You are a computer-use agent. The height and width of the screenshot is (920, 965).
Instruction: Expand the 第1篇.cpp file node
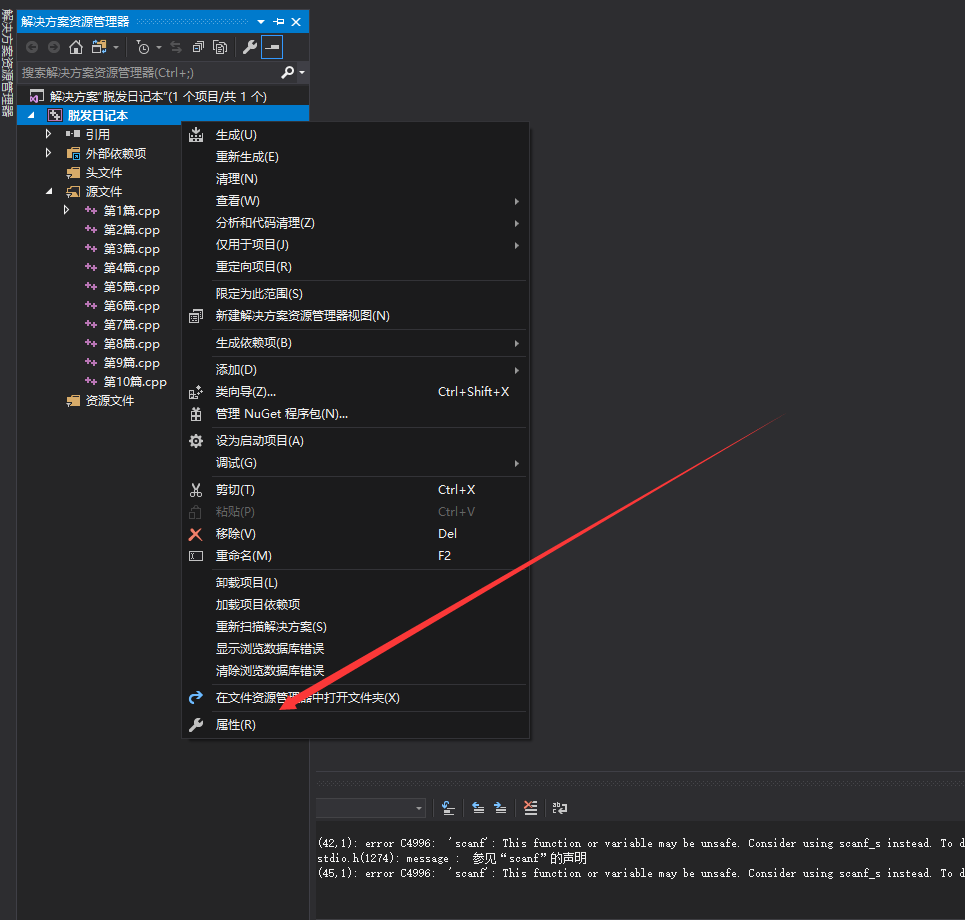[66, 210]
